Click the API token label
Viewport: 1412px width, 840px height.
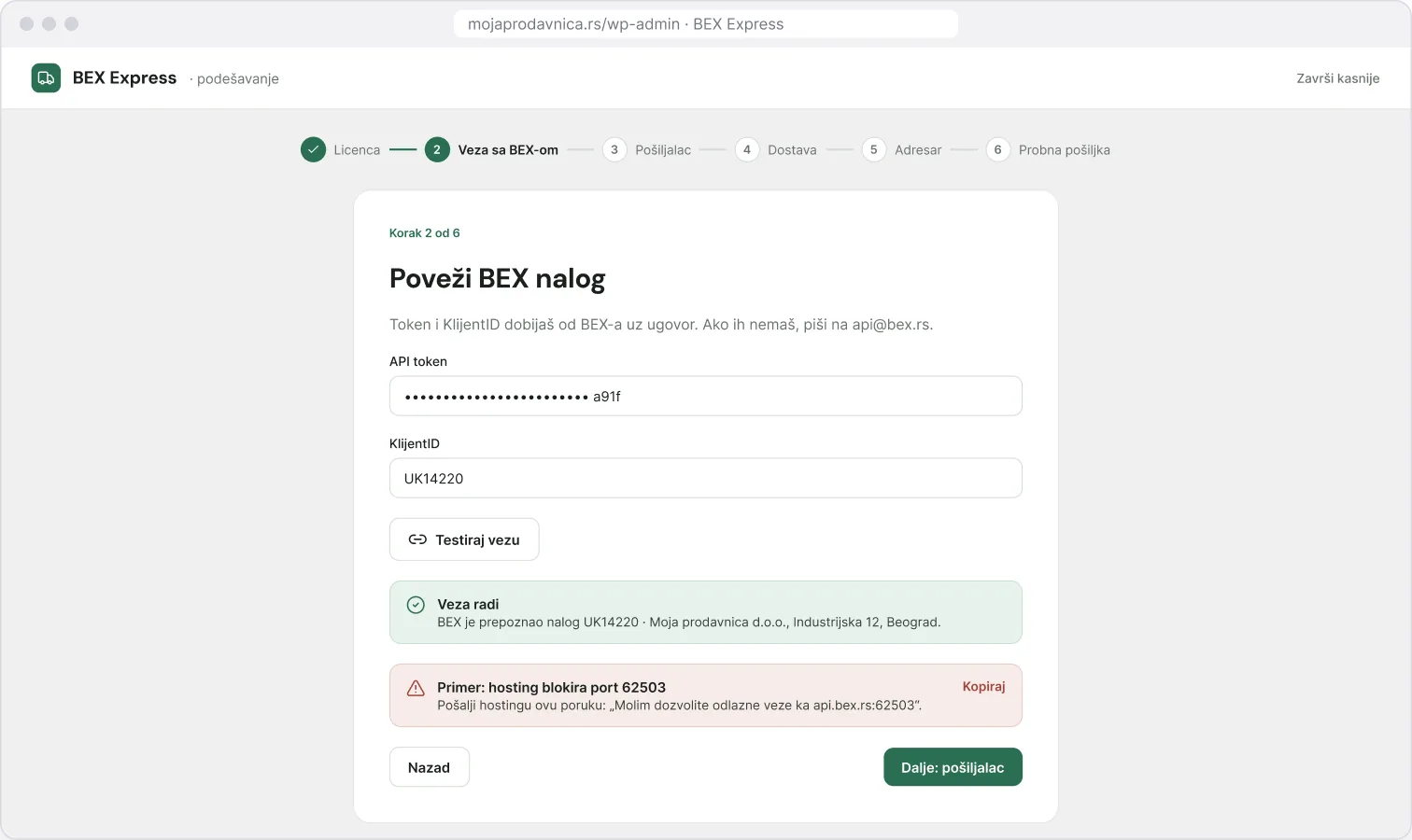click(418, 361)
